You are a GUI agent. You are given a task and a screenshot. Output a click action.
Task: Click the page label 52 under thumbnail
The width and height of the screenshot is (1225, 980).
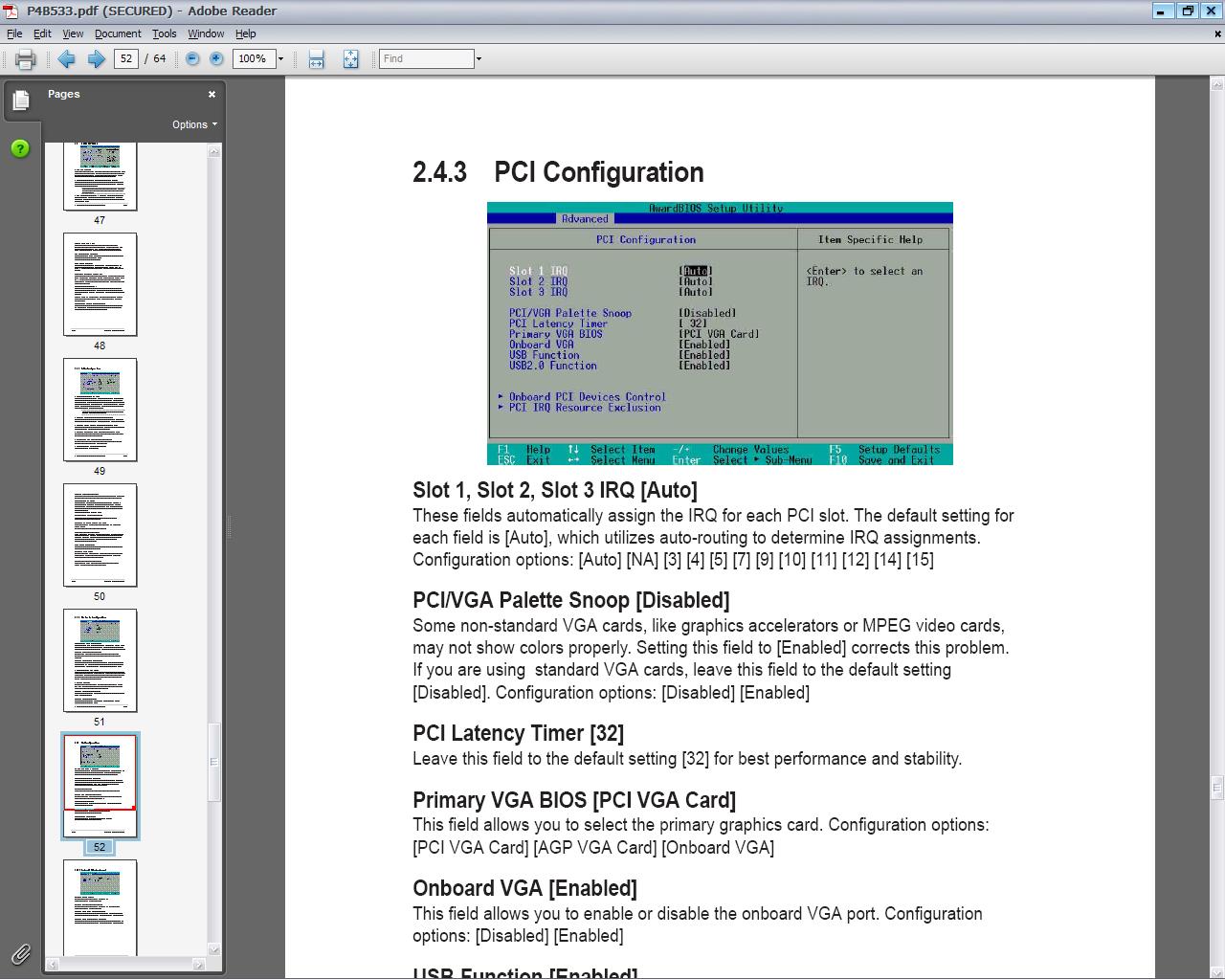[100, 847]
